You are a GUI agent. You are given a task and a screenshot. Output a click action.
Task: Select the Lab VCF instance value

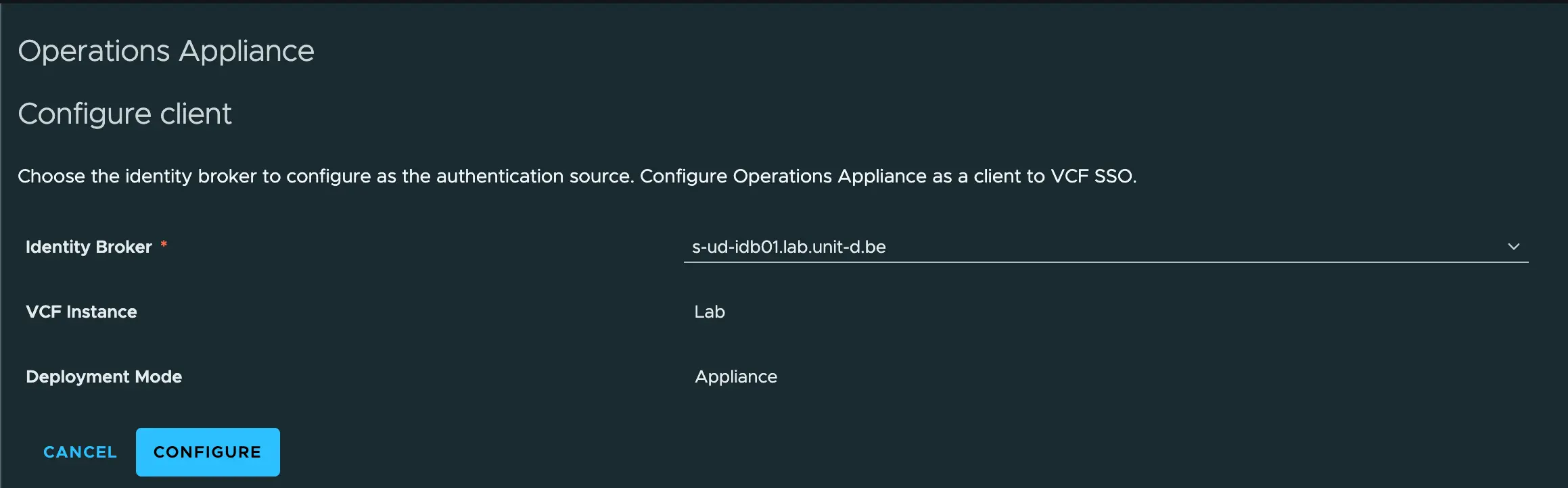coord(709,312)
